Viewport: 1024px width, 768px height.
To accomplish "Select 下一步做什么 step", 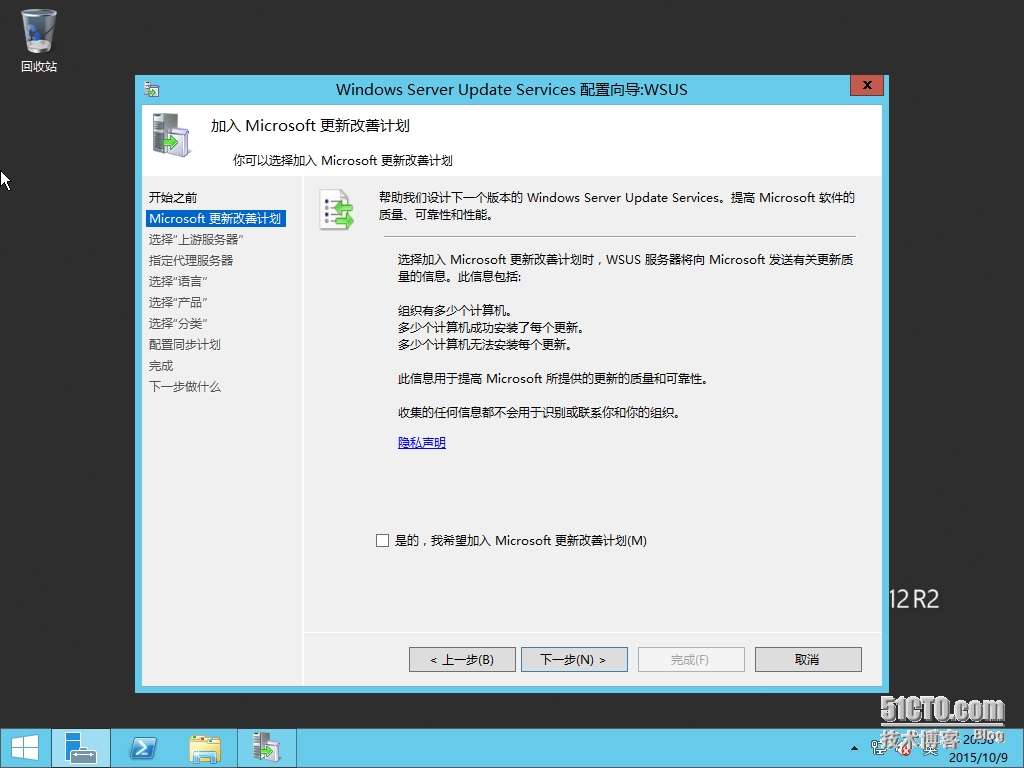I will 185,387.
